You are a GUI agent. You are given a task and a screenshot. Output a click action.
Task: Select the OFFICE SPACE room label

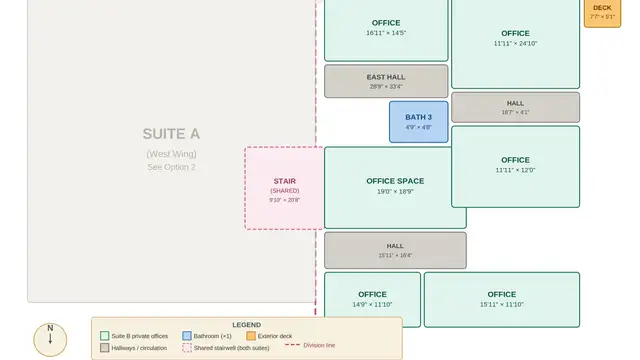coord(395,181)
